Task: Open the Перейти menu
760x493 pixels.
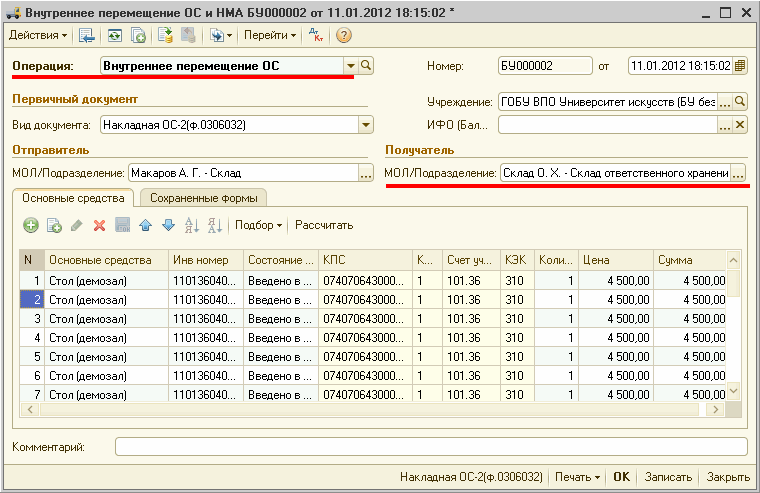Action: 270,35
